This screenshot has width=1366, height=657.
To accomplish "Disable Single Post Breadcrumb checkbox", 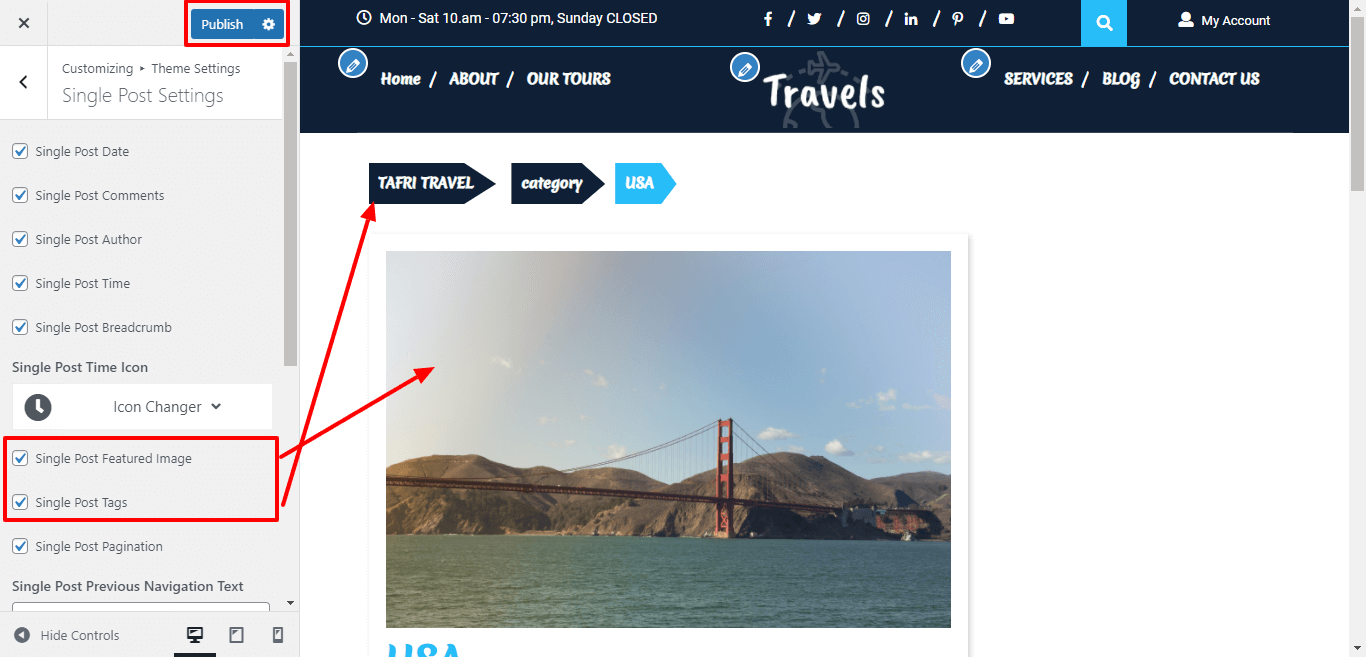I will [20, 327].
